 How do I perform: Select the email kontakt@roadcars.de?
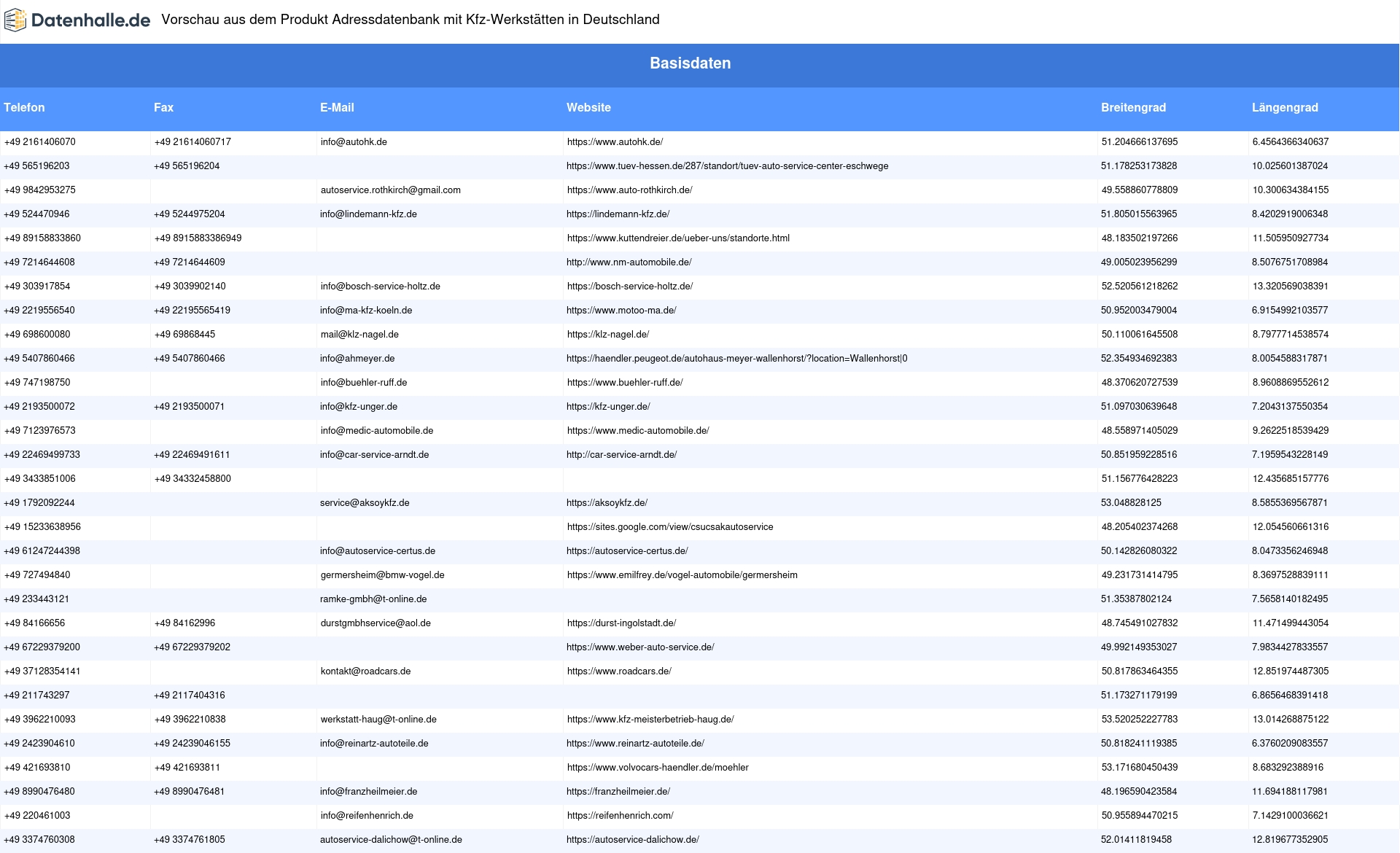[x=365, y=671]
